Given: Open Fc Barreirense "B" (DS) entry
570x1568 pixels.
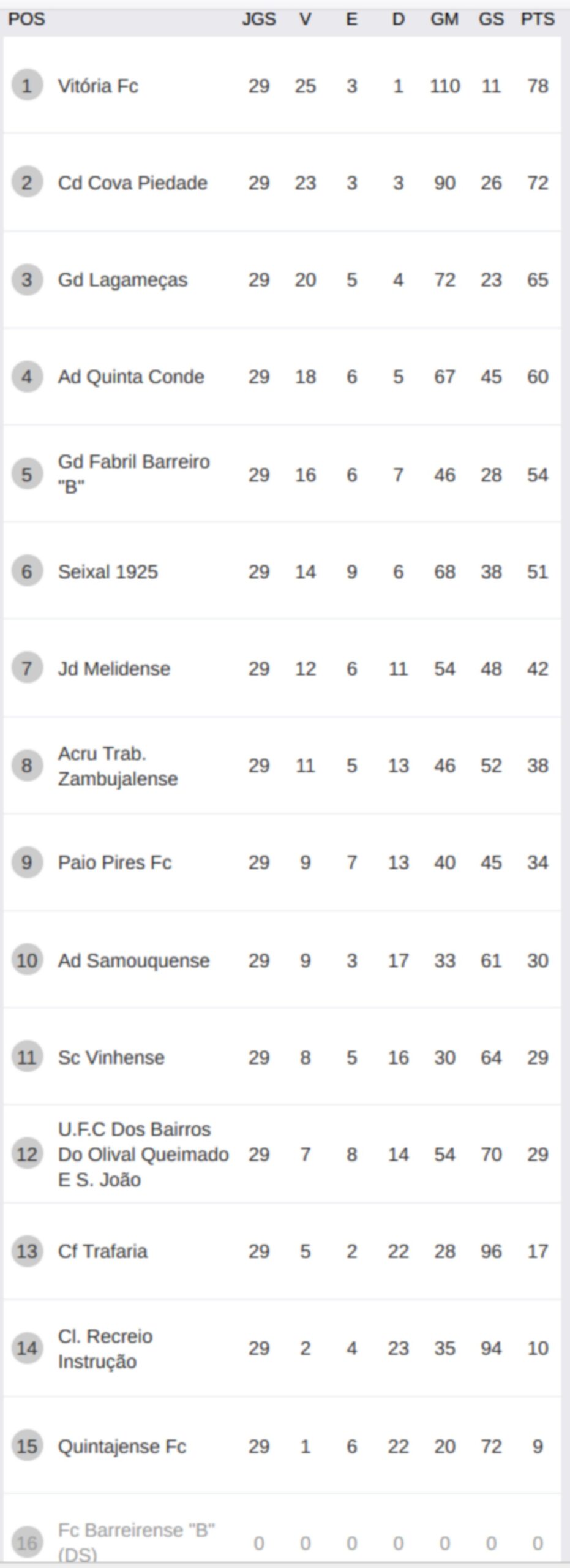Looking at the screenshot, I should click(x=136, y=1542).
